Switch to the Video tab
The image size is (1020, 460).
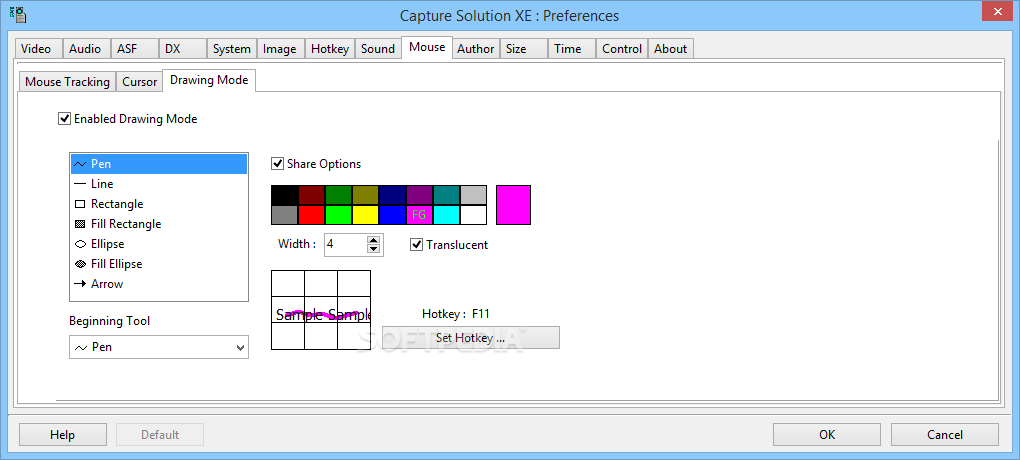tap(39, 49)
